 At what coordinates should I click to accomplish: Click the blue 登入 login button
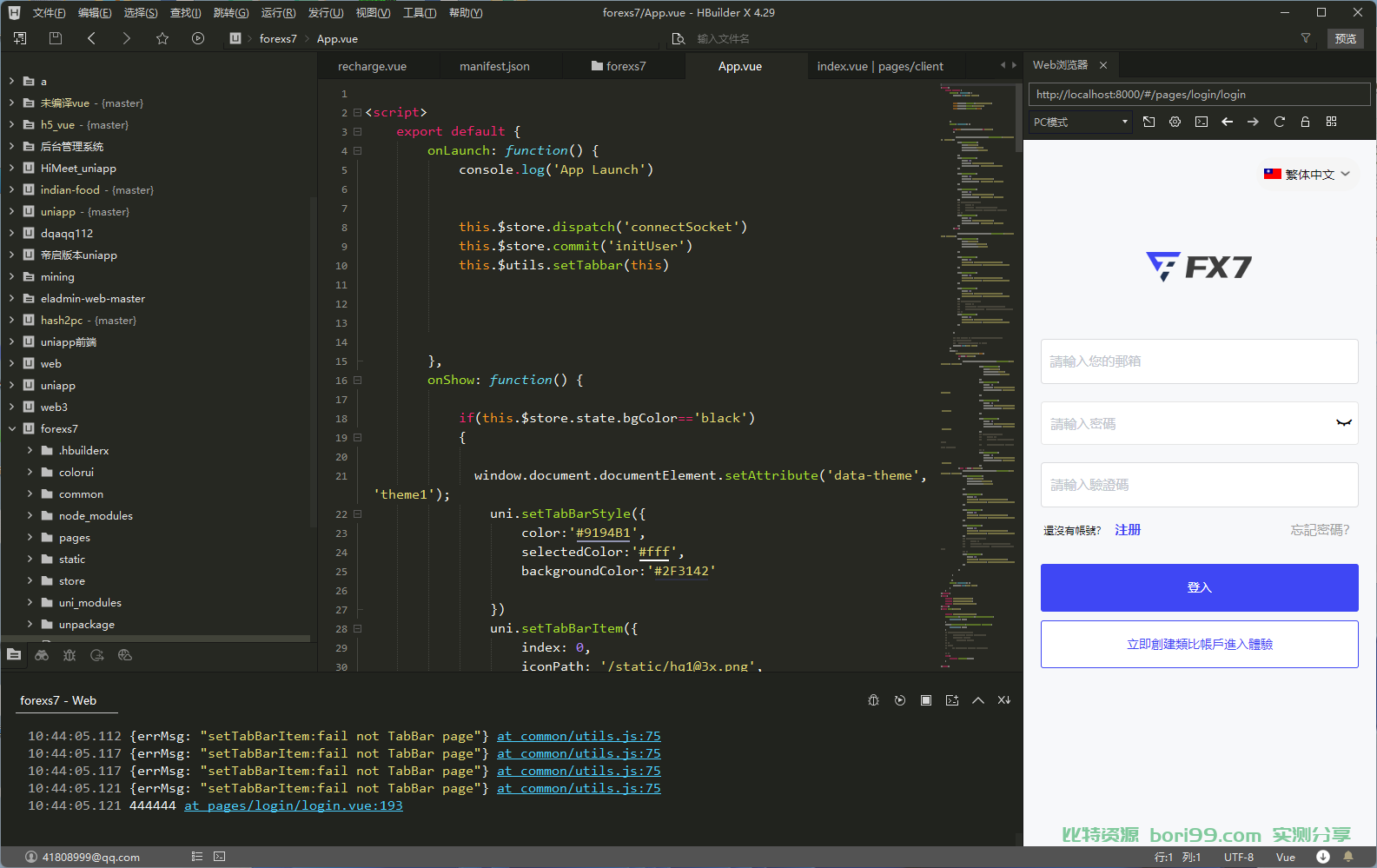tap(1199, 588)
